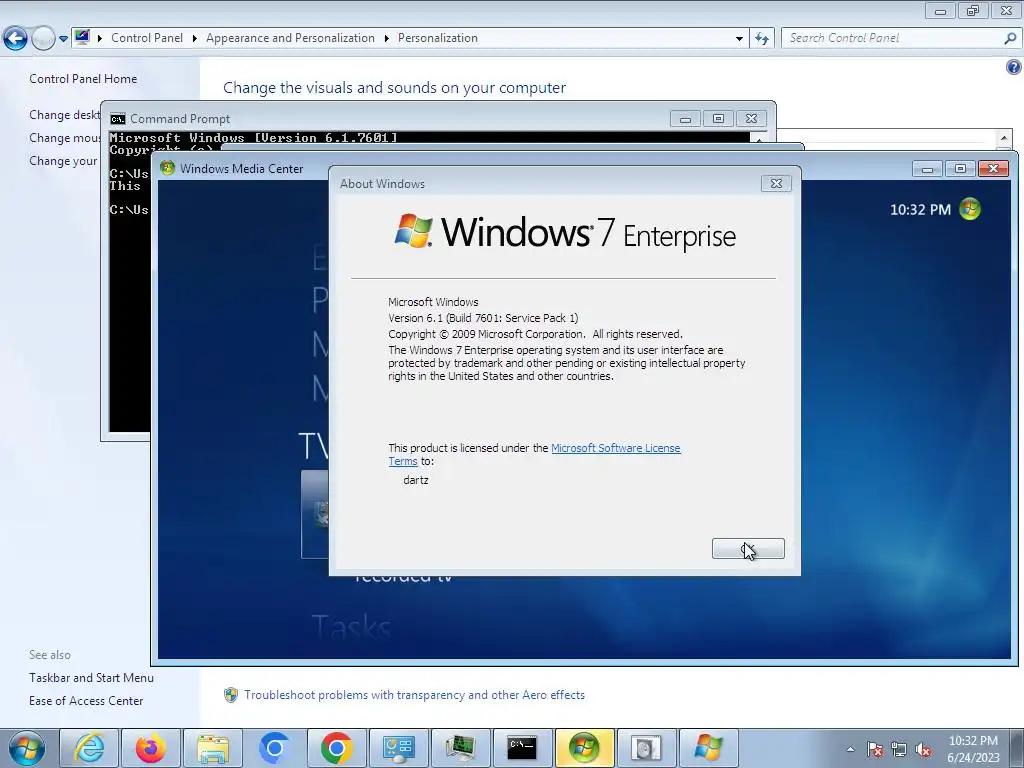Click the Control Panel forward arrow
This screenshot has height=768, width=1024.
click(43, 39)
